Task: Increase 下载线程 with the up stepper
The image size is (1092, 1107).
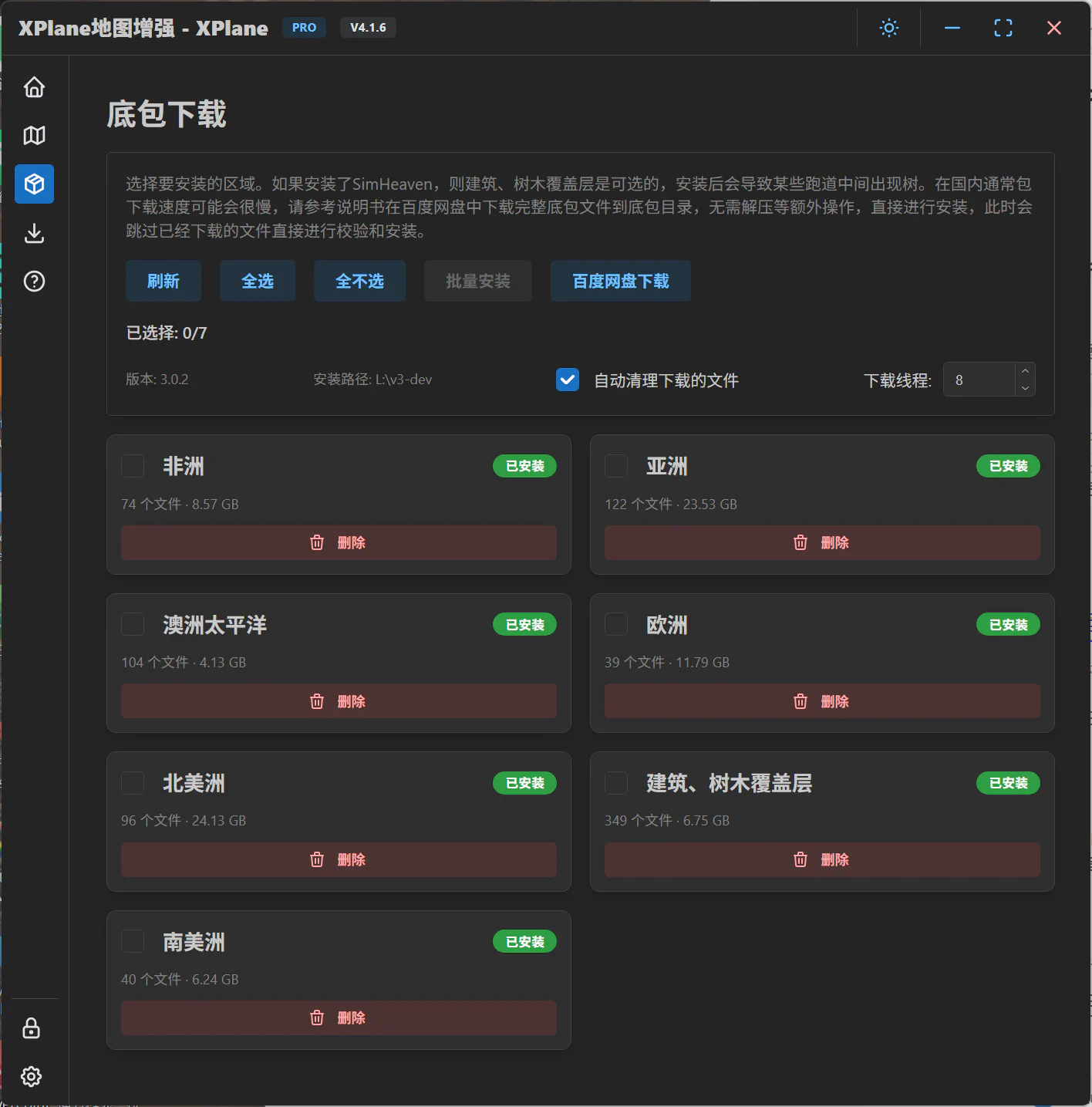Action: point(1026,373)
